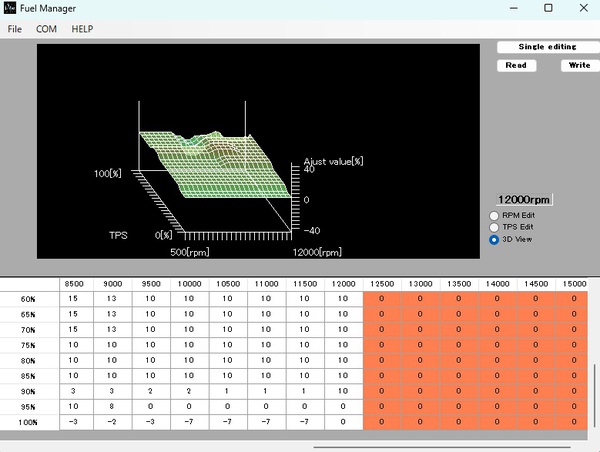Image resolution: width=600 pixels, height=452 pixels.
Task: Click cell 15 at 70% and 8500
Action: click(x=77, y=330)
